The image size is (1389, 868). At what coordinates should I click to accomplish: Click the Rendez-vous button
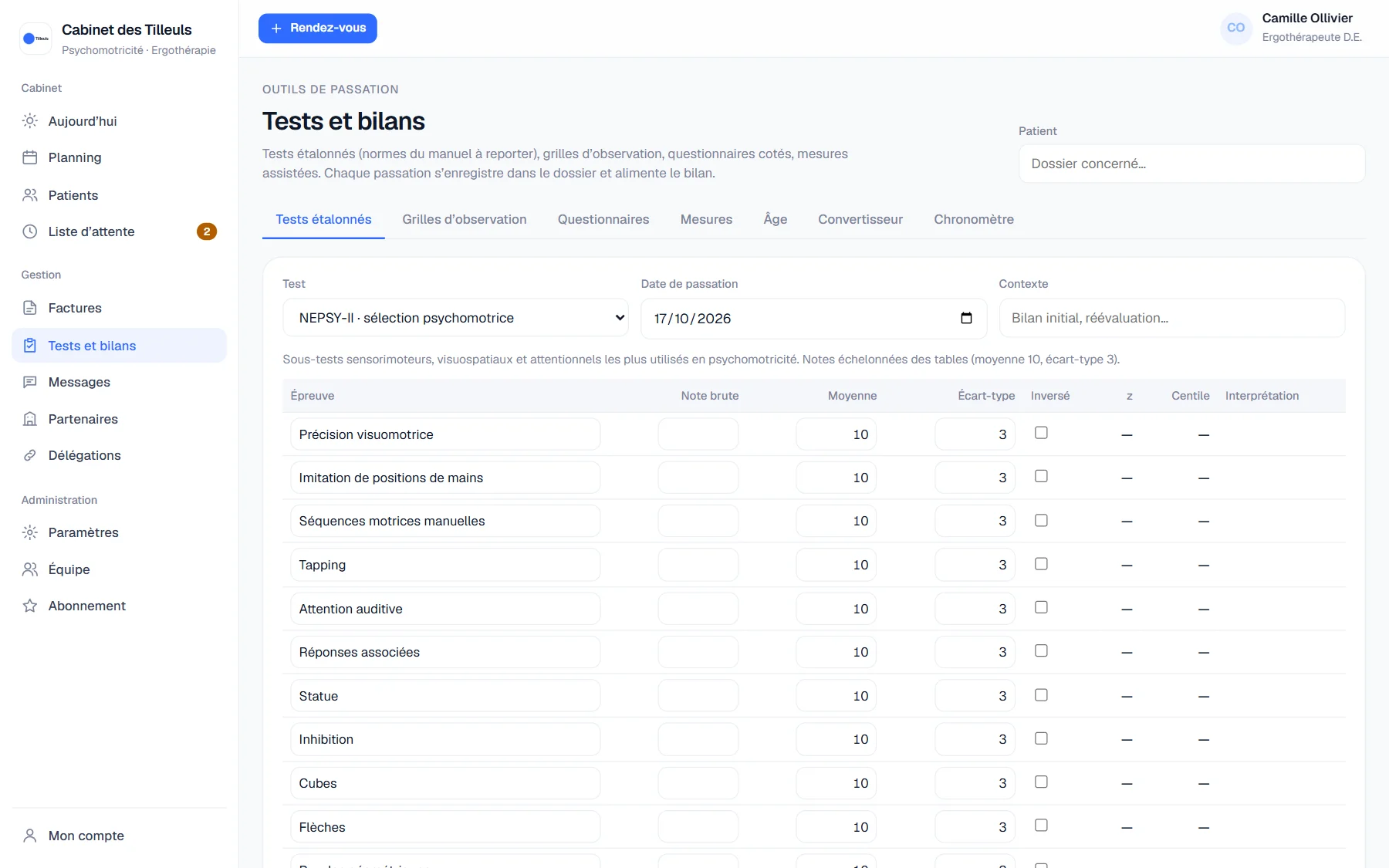[318, 28]
